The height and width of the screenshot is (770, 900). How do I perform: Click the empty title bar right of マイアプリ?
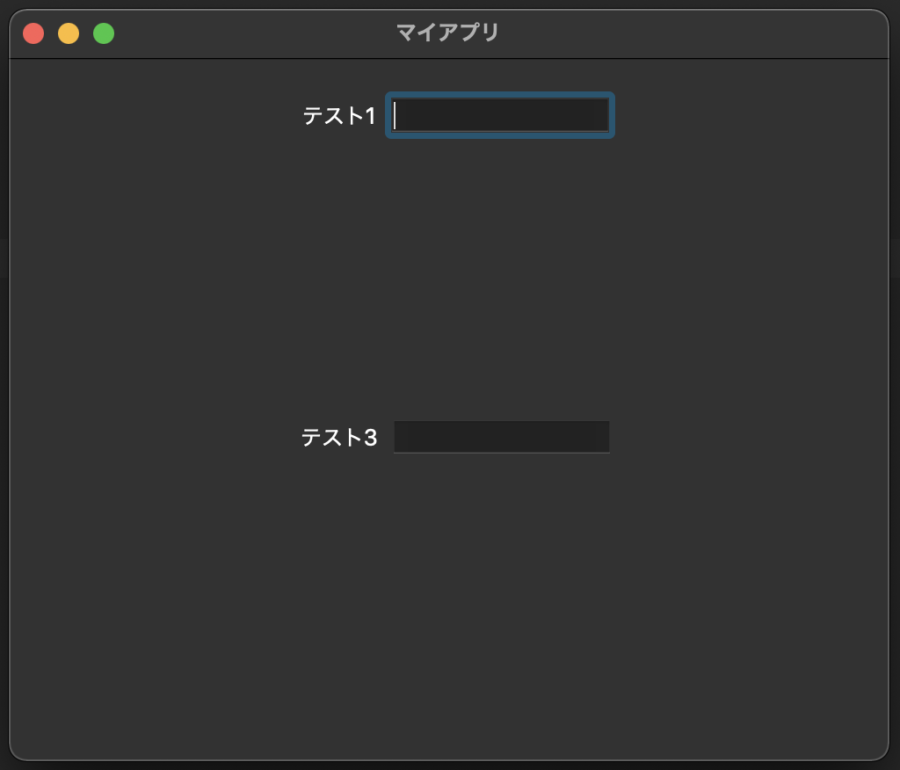click(x=700, y=33)
